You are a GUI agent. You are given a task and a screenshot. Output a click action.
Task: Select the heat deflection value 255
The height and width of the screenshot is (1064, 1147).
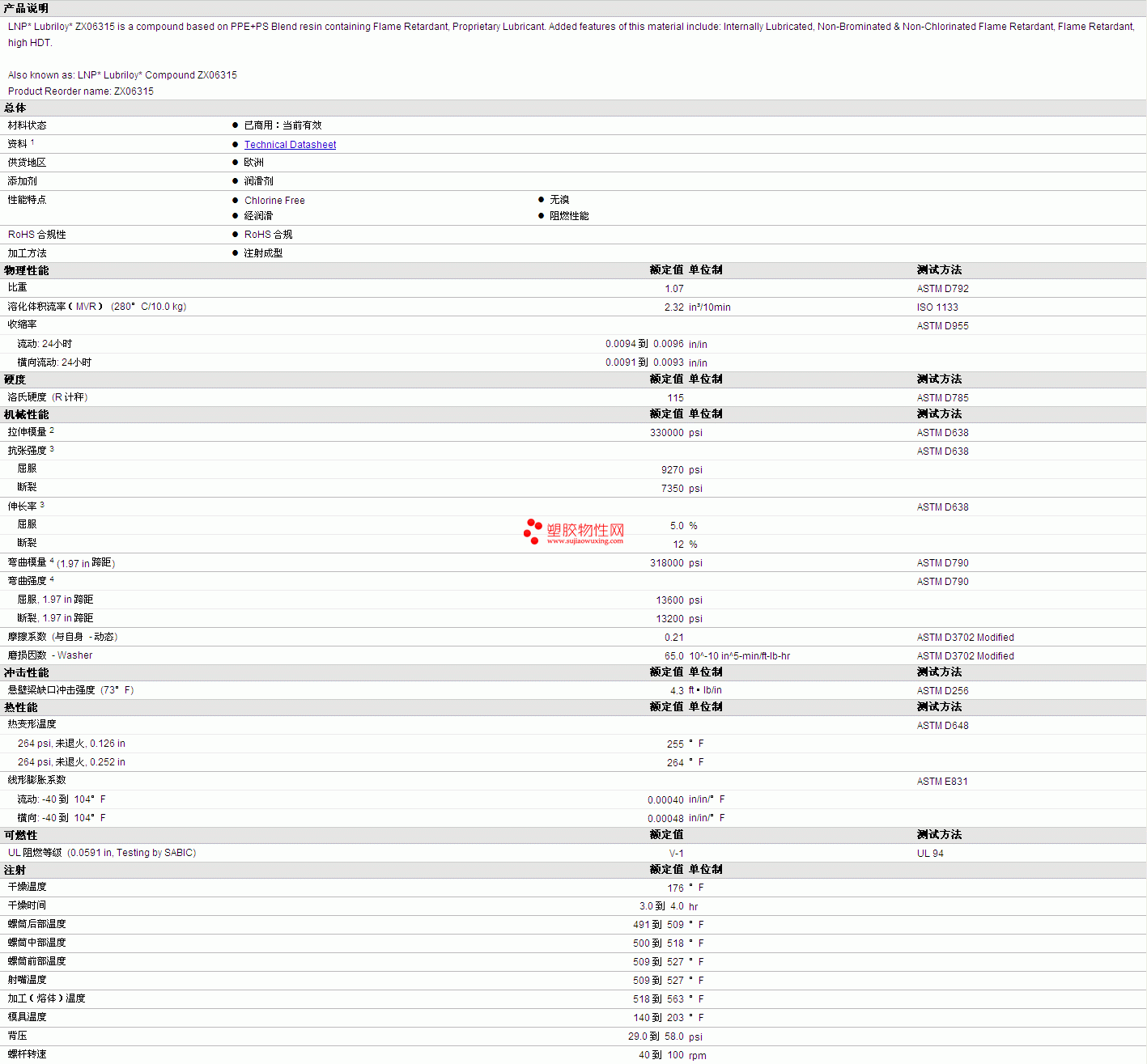point(676,744)
